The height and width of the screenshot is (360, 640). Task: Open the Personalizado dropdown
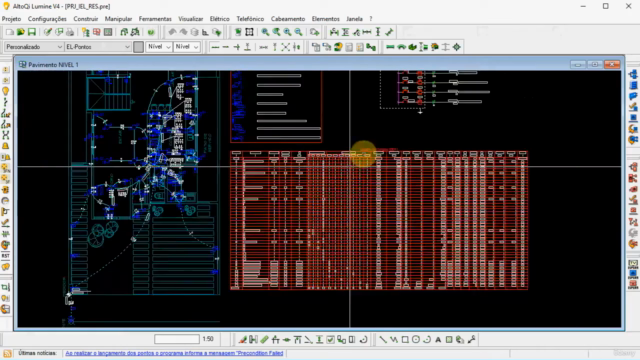click(x=34, y=47)
